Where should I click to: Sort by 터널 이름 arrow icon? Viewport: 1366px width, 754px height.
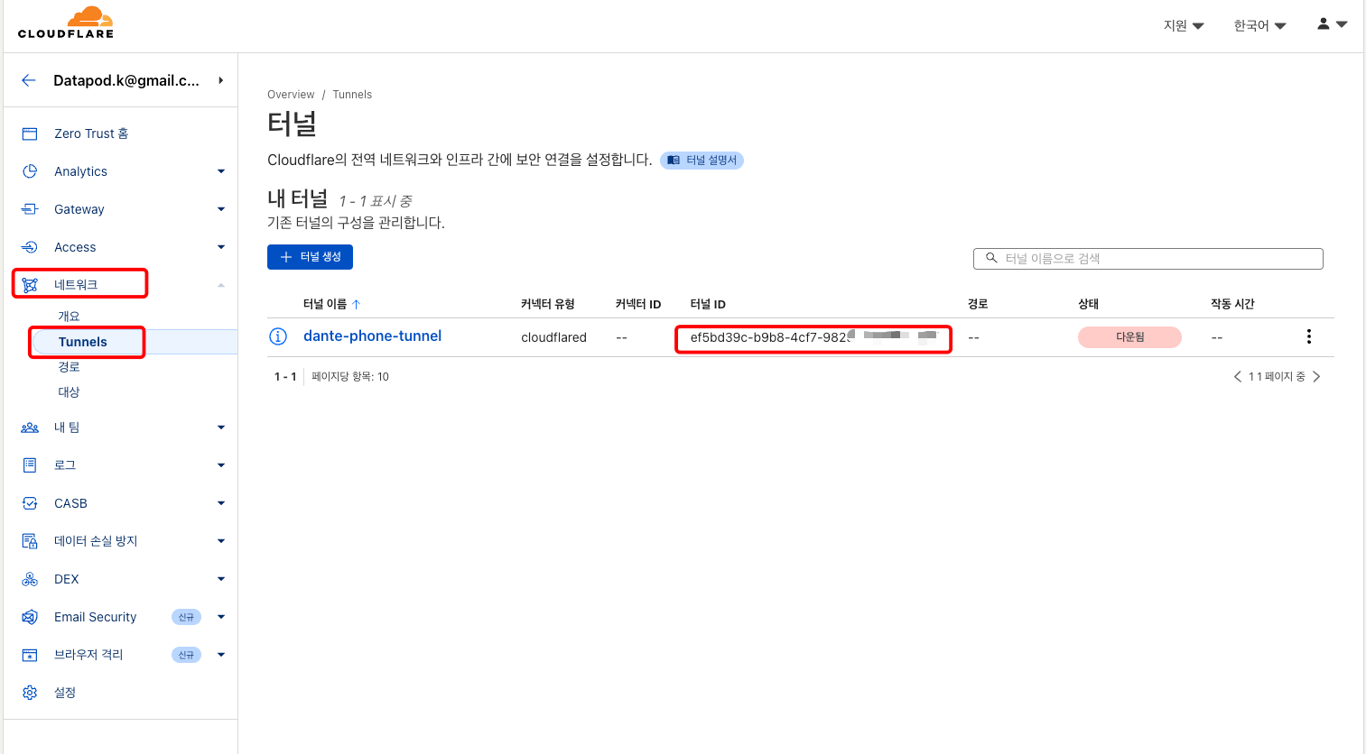tap(357, 304)
